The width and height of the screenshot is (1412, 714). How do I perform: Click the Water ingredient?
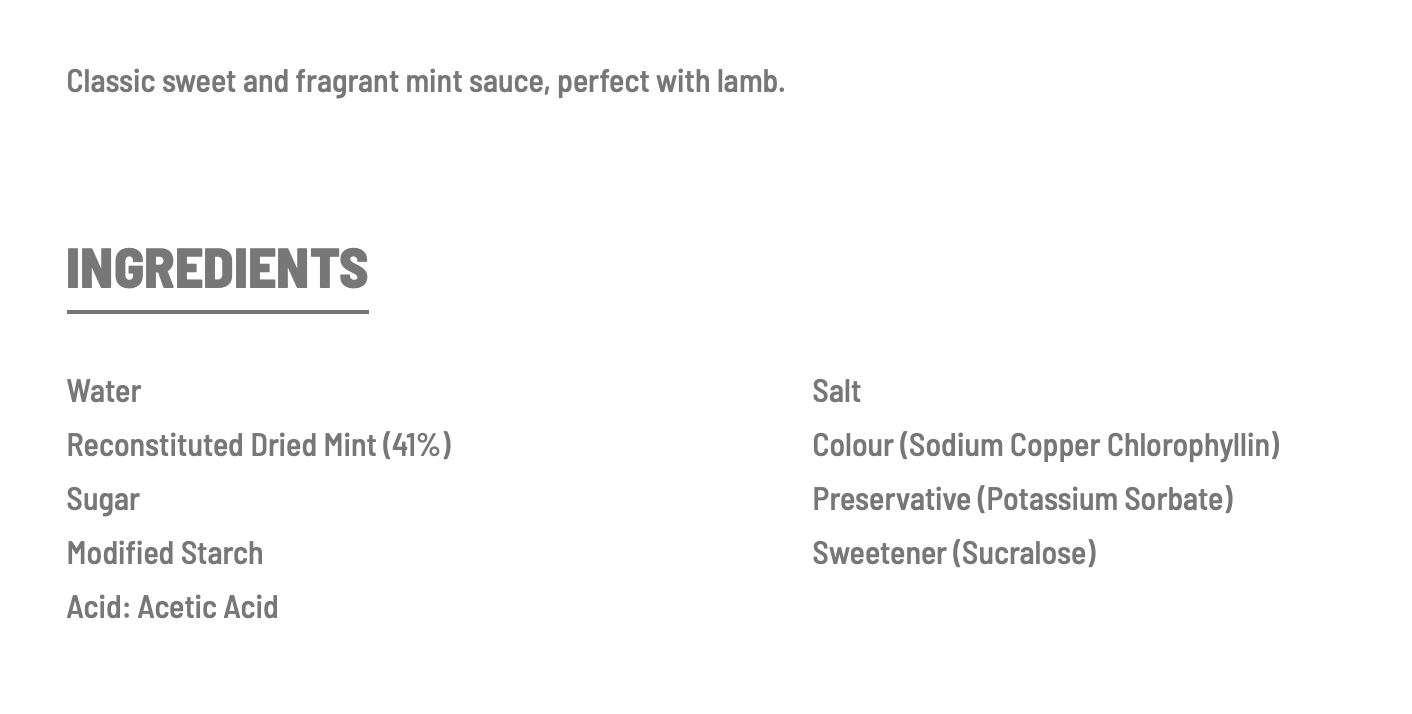click(x=104, y=391)
